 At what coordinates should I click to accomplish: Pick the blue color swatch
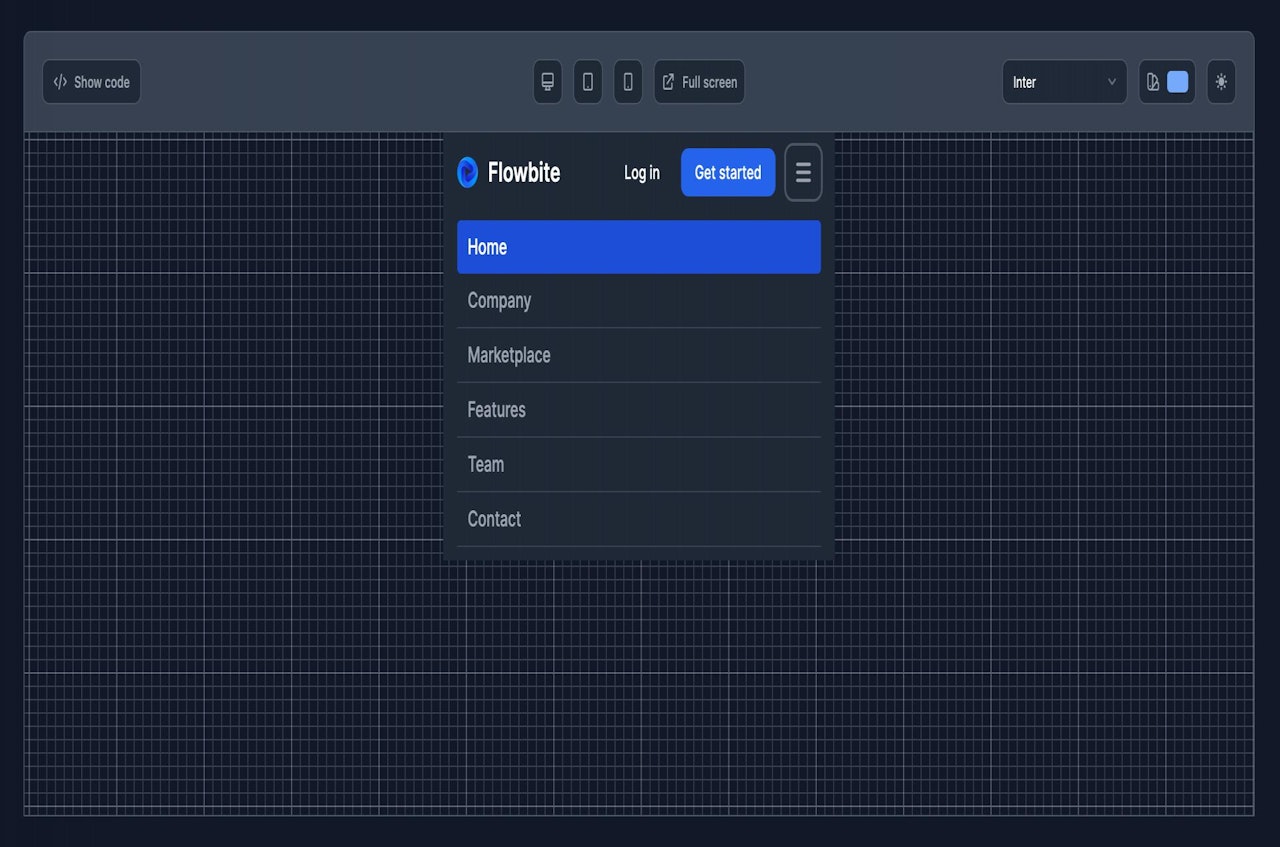click(x=1178, y=82)
